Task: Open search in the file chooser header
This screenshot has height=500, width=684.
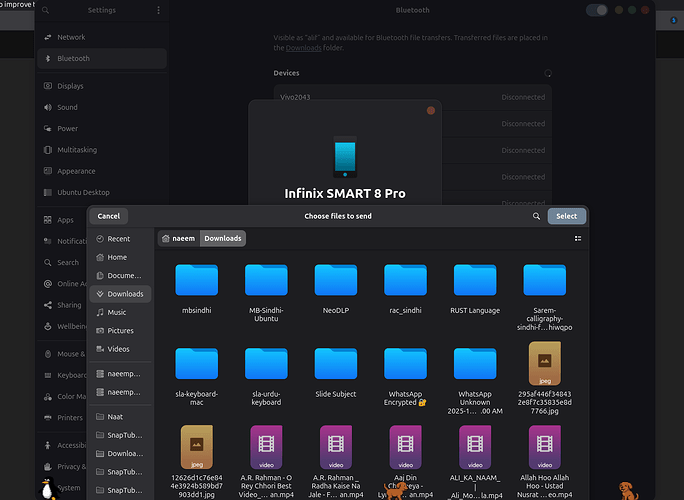Action: (x=536, y=216)
